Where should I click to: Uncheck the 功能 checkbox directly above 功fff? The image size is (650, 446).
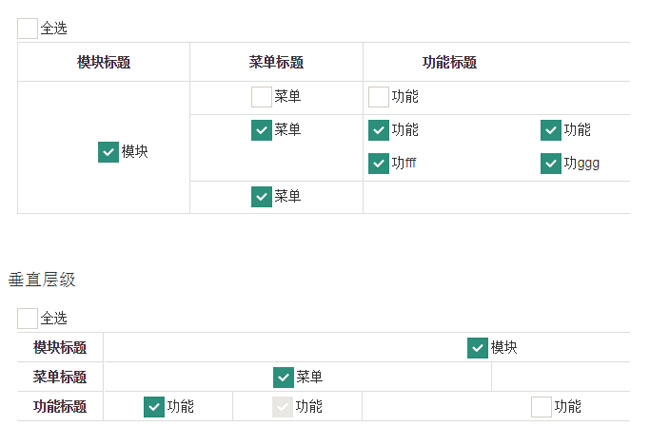click(378, 130)
